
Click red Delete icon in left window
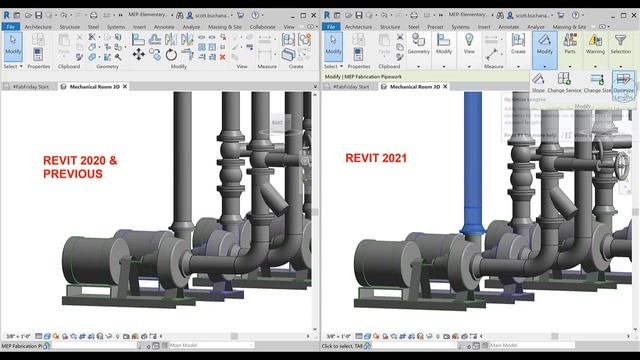click(x=222, y=57)
